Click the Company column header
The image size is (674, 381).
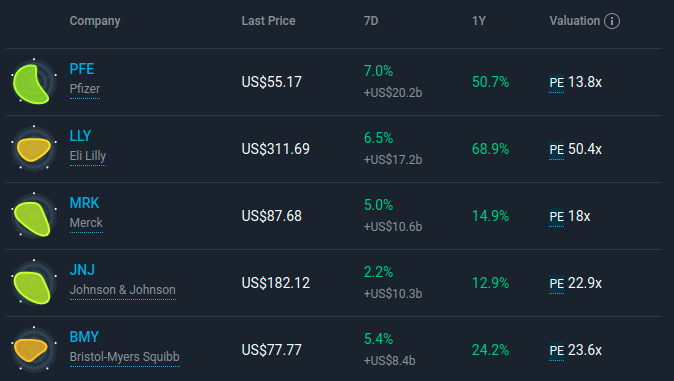95,21
